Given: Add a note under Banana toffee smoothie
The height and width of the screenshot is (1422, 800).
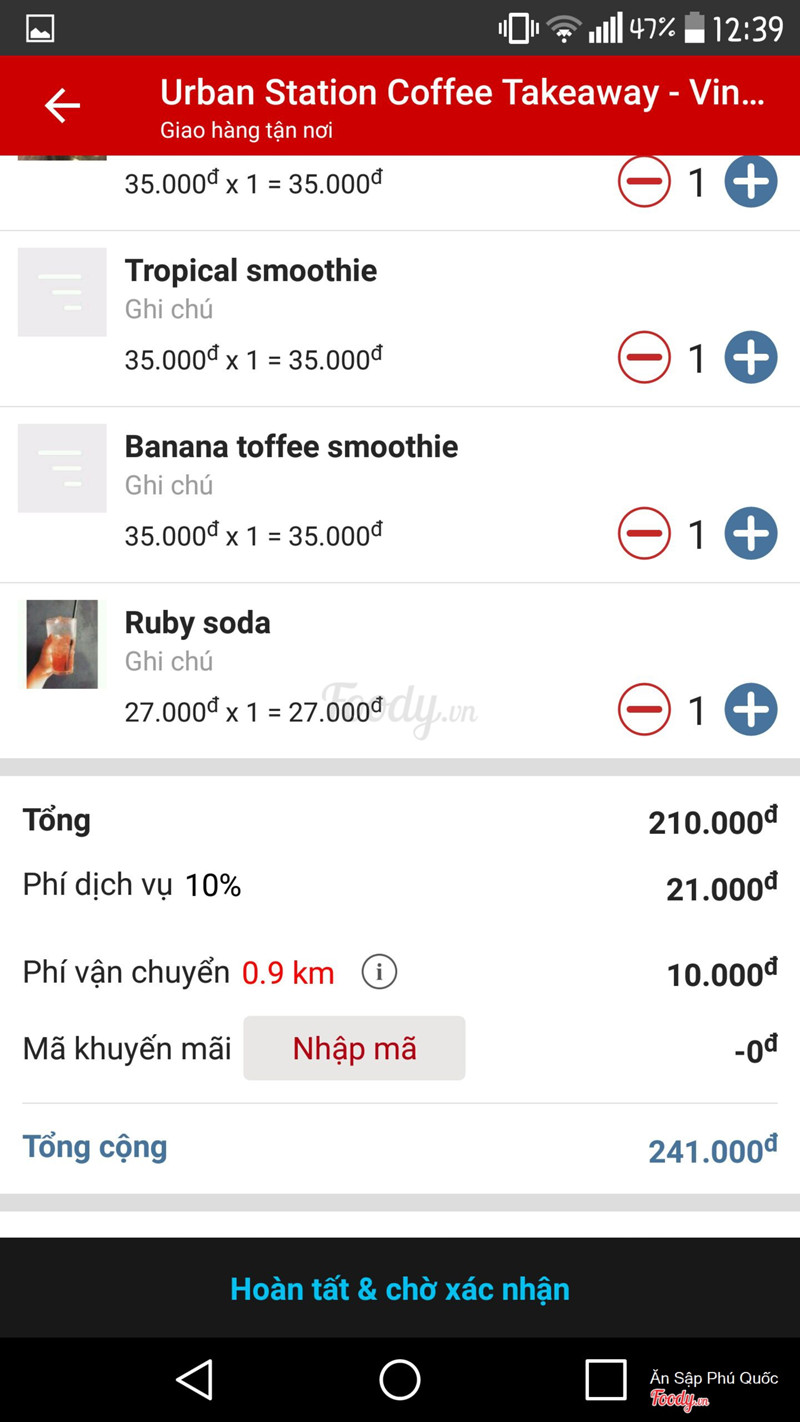Looking at the screenshot, I should click(169, 486).
